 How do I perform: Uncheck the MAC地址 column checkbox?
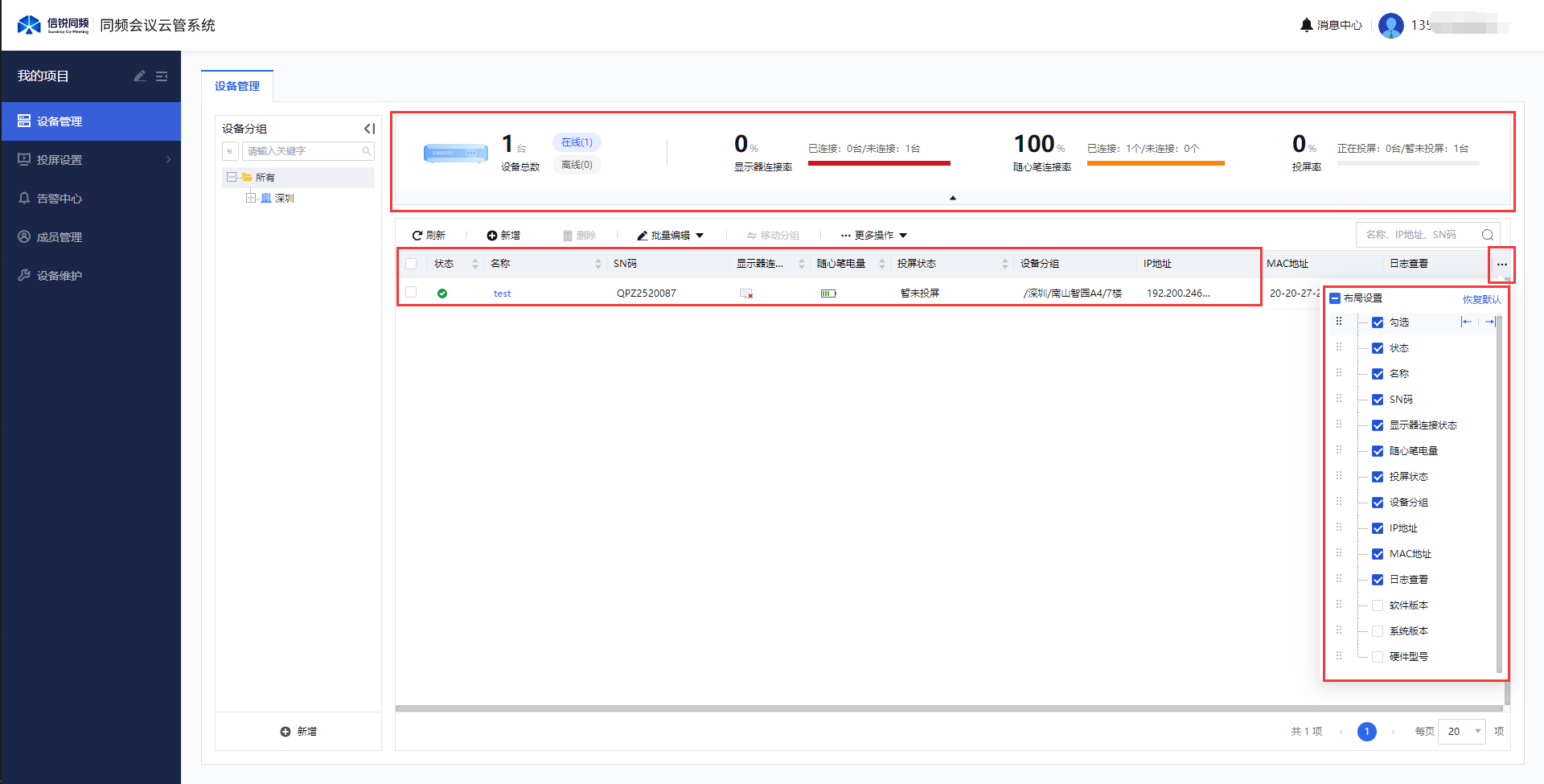tap(1378, 554)
